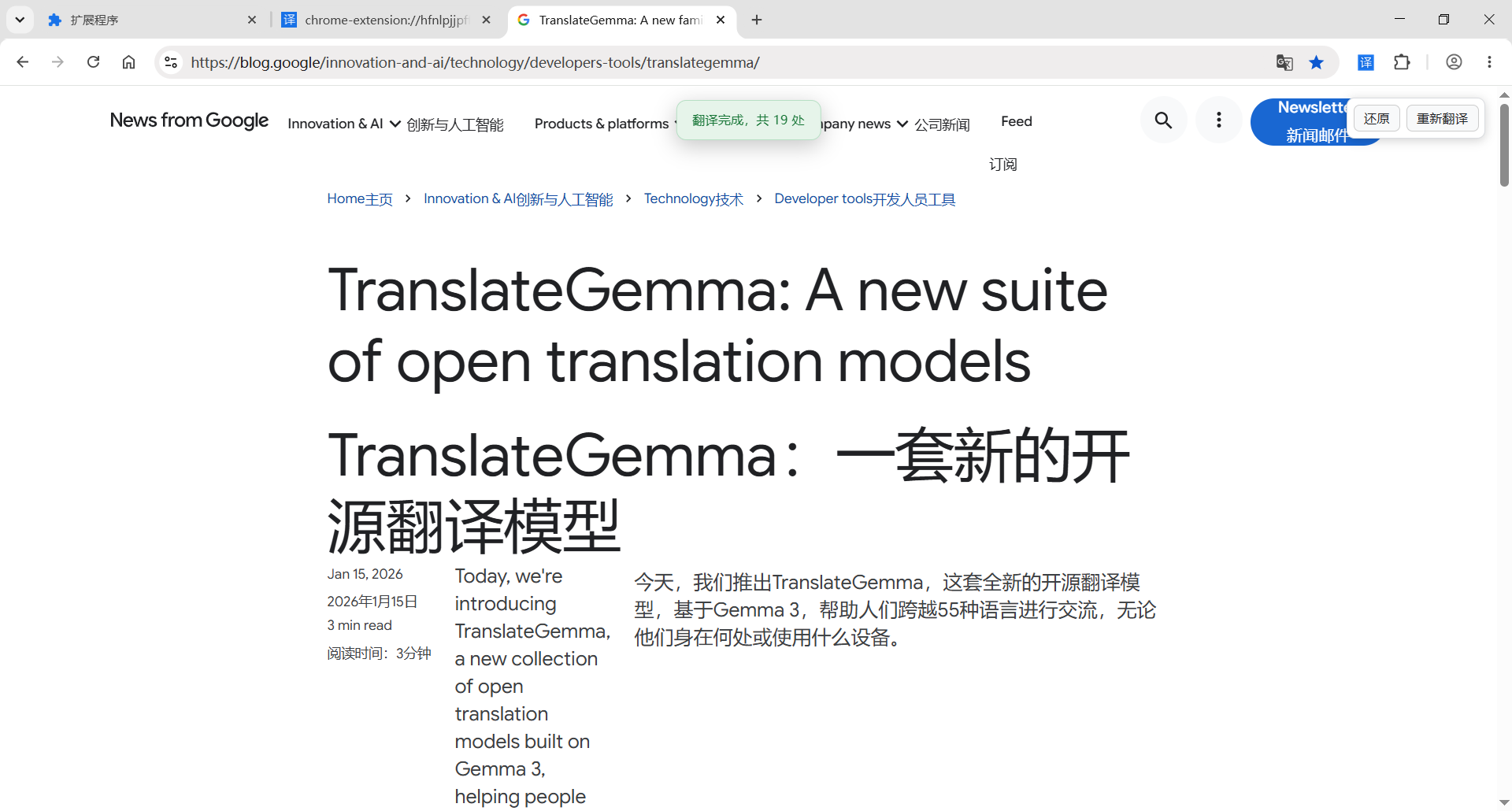Open the Chrome three-dot menu
Viewport: 1512px width, 811px height.
point(1489,62)
